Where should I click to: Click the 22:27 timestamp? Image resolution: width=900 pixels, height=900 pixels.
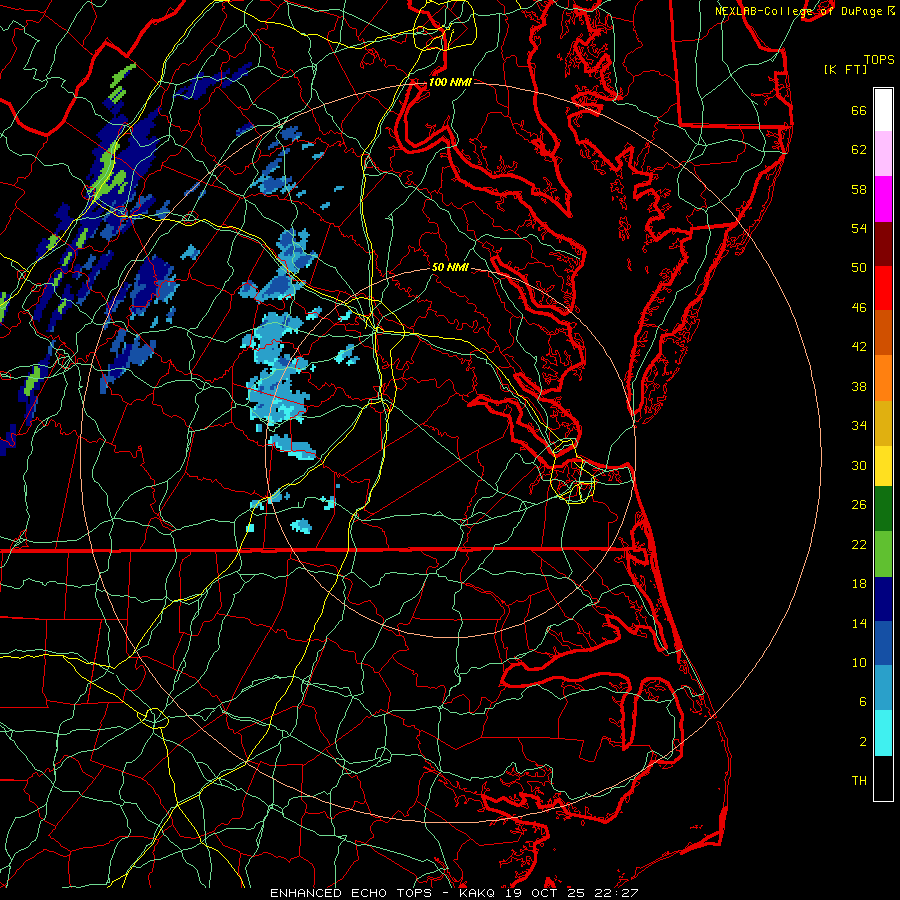tap(618, 893)
